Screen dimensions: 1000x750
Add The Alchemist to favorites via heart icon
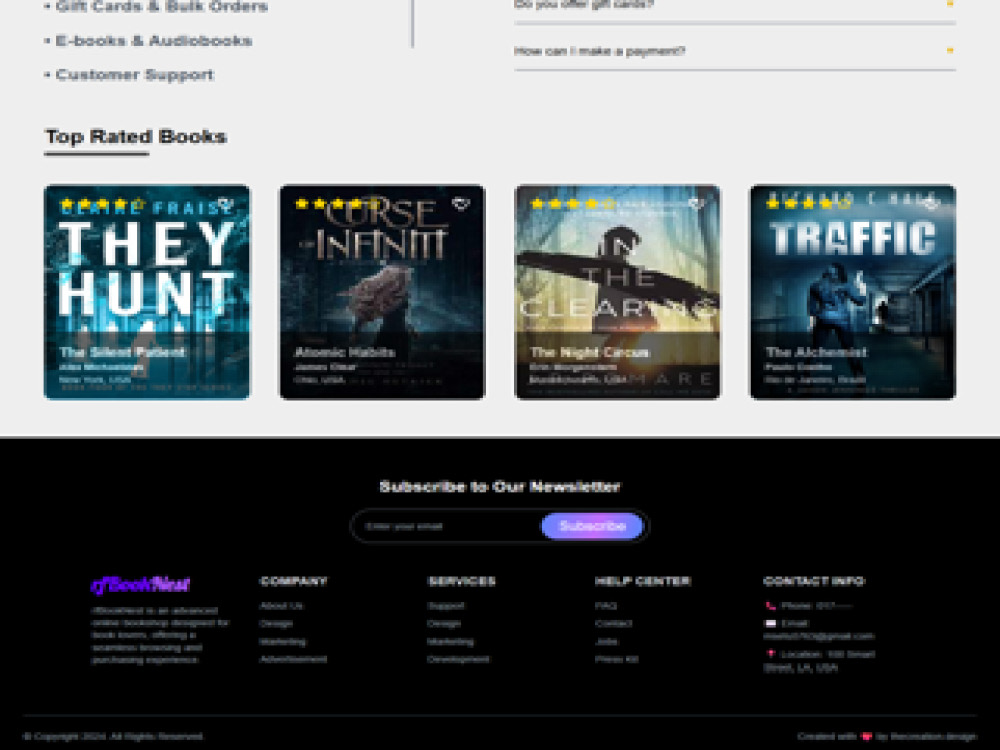931,204
